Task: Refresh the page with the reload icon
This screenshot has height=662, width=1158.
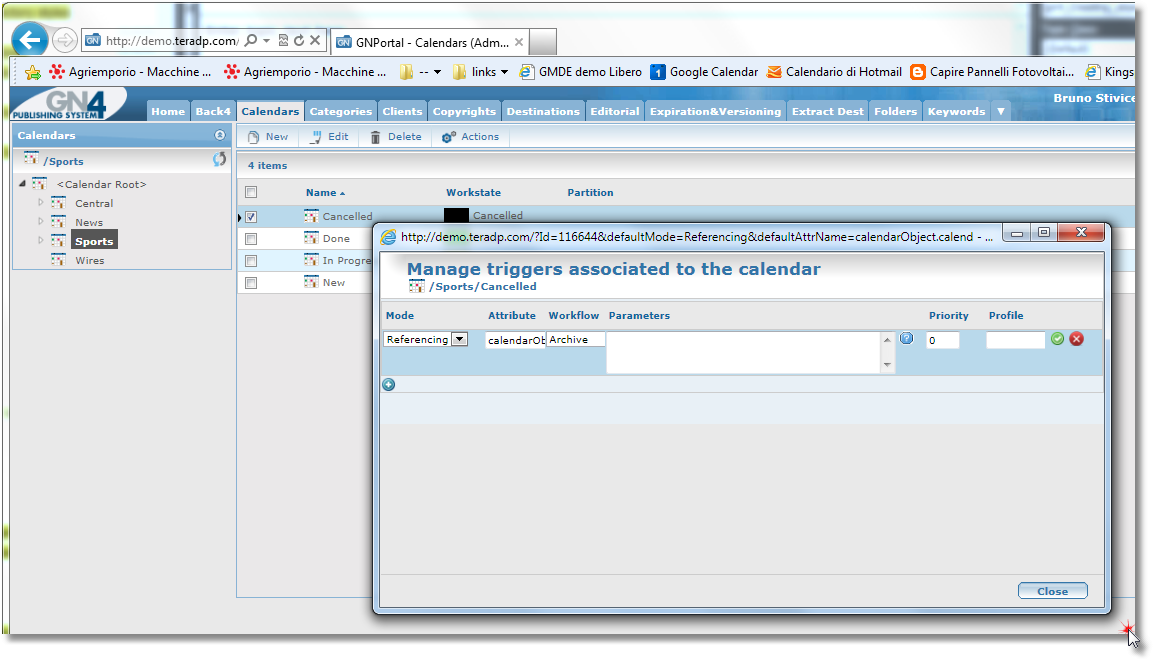Action: (299, 40)
